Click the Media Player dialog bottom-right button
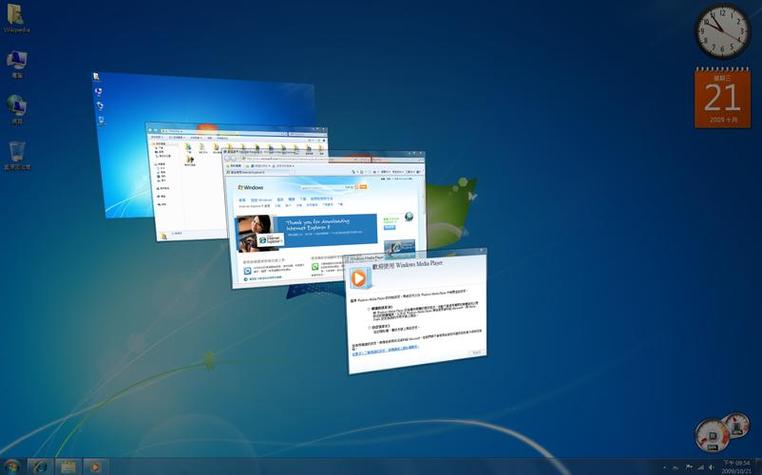 (x=476, y=352)
